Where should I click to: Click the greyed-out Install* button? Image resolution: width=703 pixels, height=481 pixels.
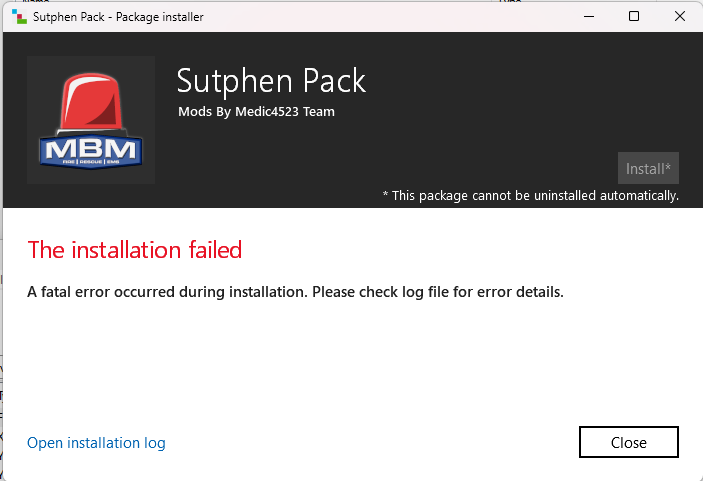648,168
